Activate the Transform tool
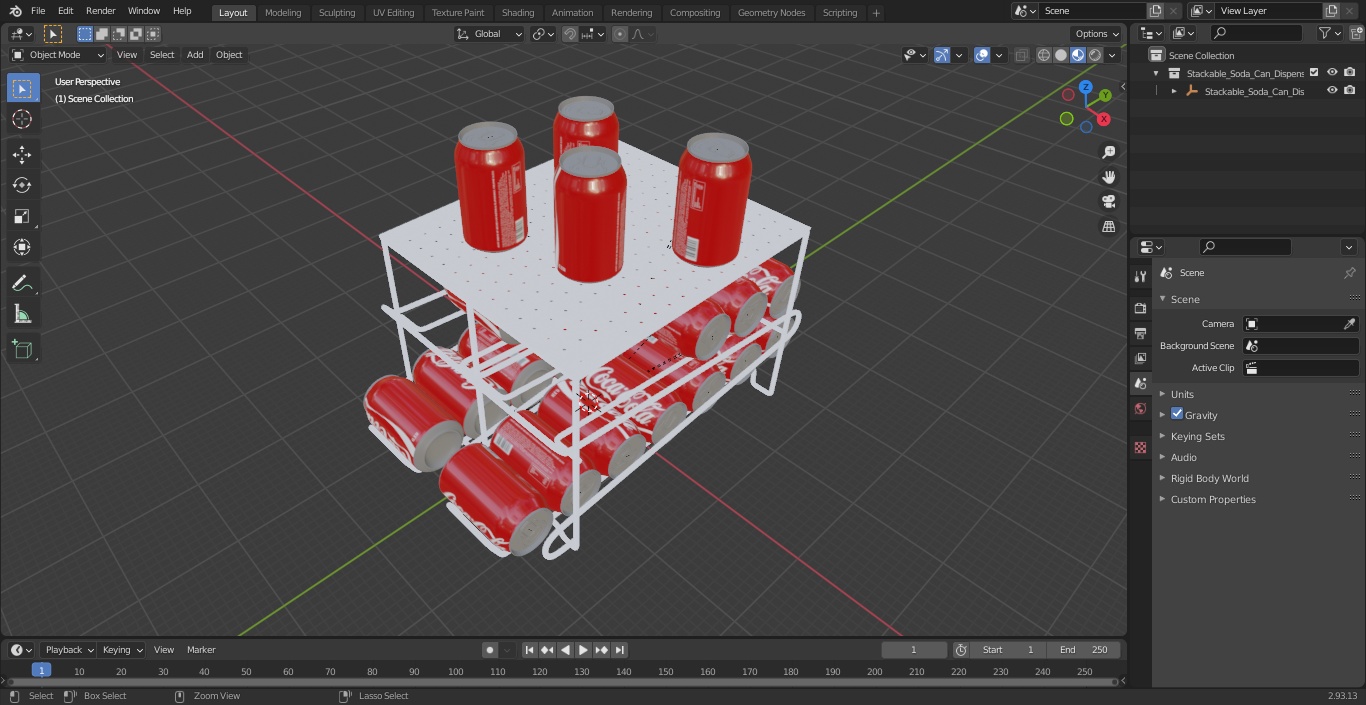The image size is (1366, 705). coord(22,247)
